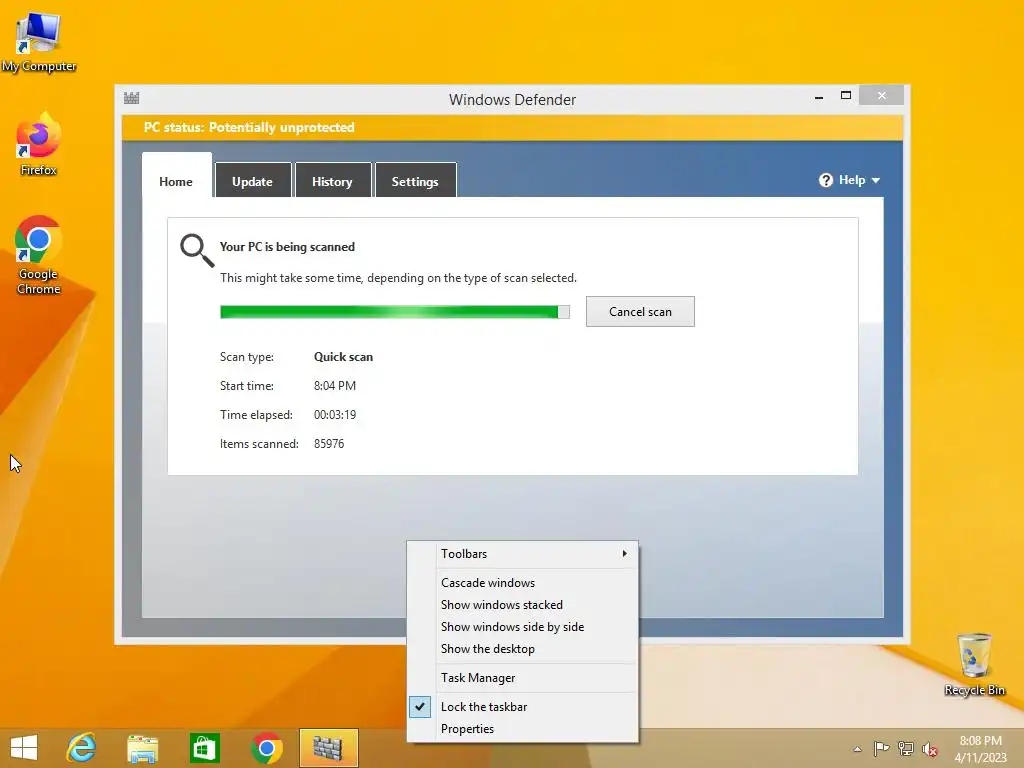Open the History tab

332,182
